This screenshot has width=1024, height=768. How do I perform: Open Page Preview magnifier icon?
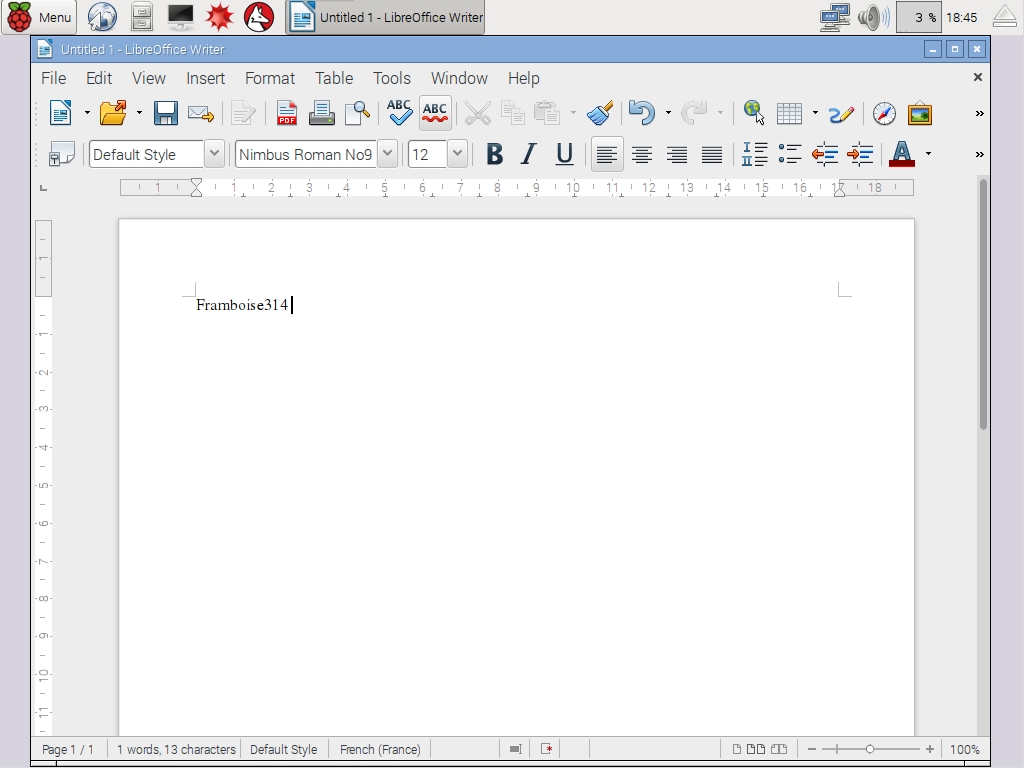click(357, 113)
